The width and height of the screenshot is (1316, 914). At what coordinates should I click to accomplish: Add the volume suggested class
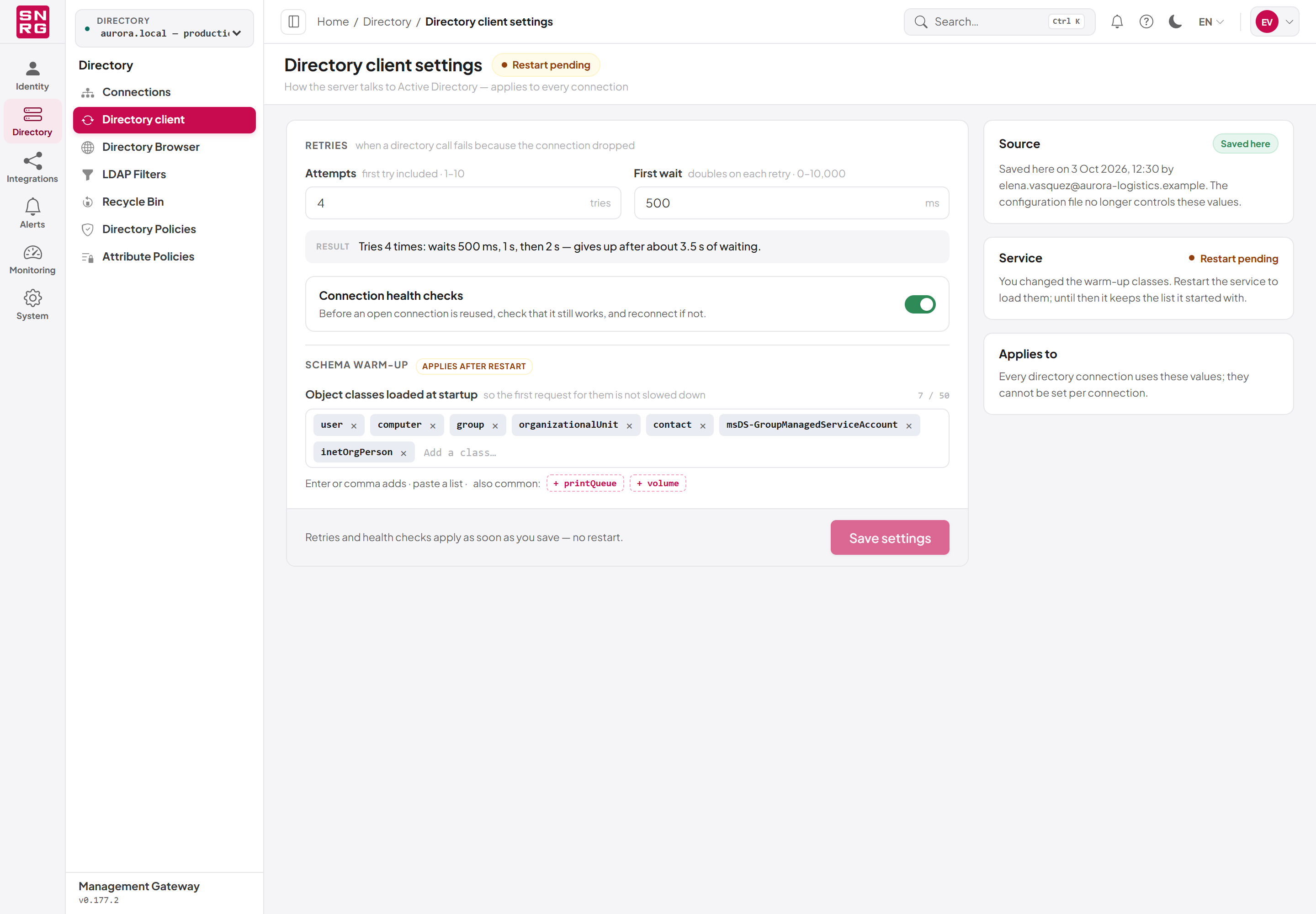coord(658,484)
